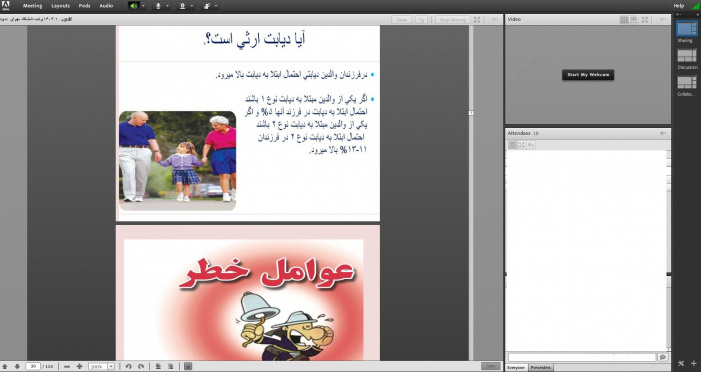
Task: Select the Video pod filmstrip view icon
Action: coord(633,20)
